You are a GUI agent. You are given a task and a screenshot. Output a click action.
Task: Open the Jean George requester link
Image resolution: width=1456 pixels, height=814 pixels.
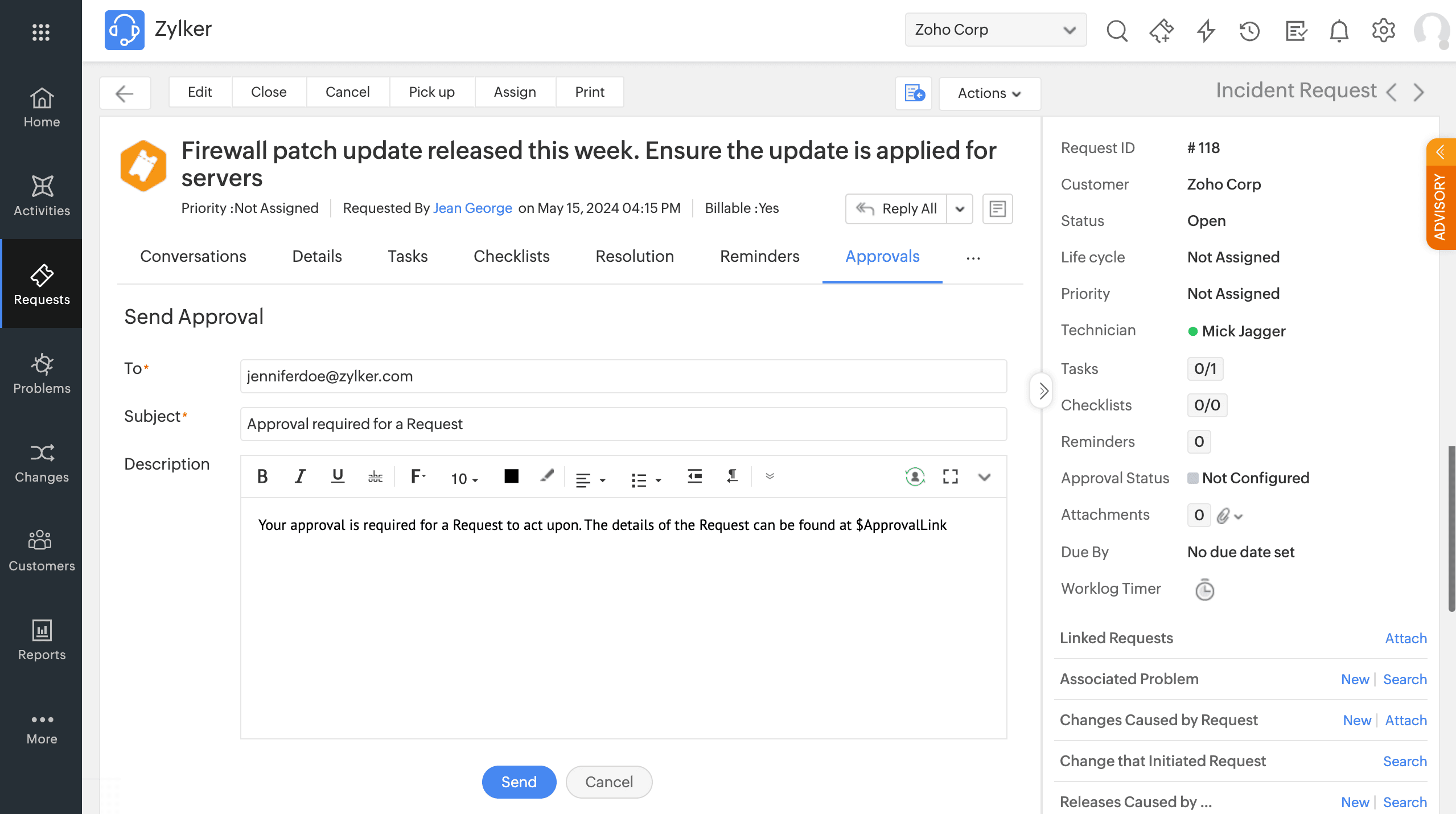click(472, 208)
